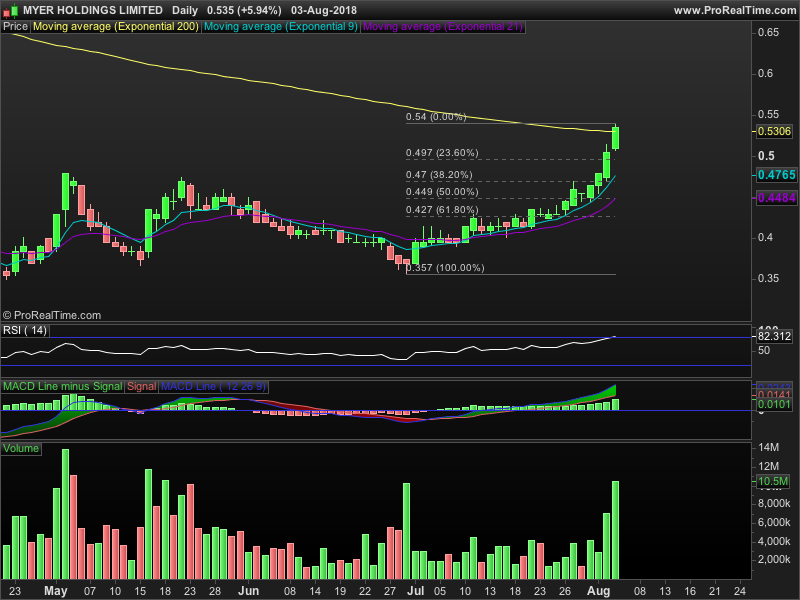Click the purple 0.4484 EMA 21 price tag
The width and height of the screenshot is (800, 600).
pos(777,198)
